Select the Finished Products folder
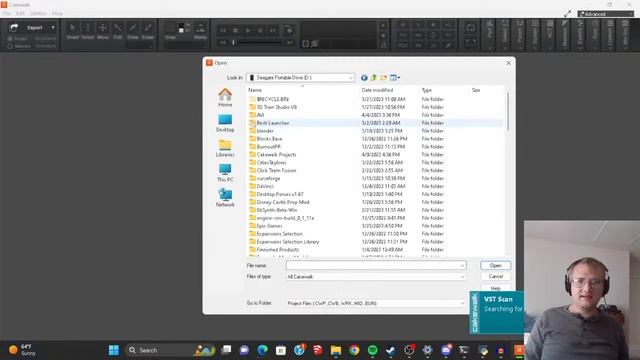This screenshot has width=640, height=360. 278,250
